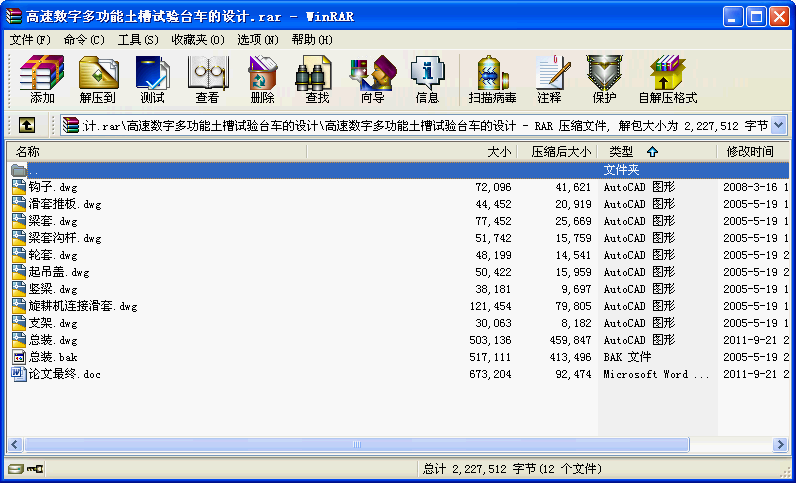Open the 命令(C) menu
Viewport: 796px width, 483px height.
84,40
